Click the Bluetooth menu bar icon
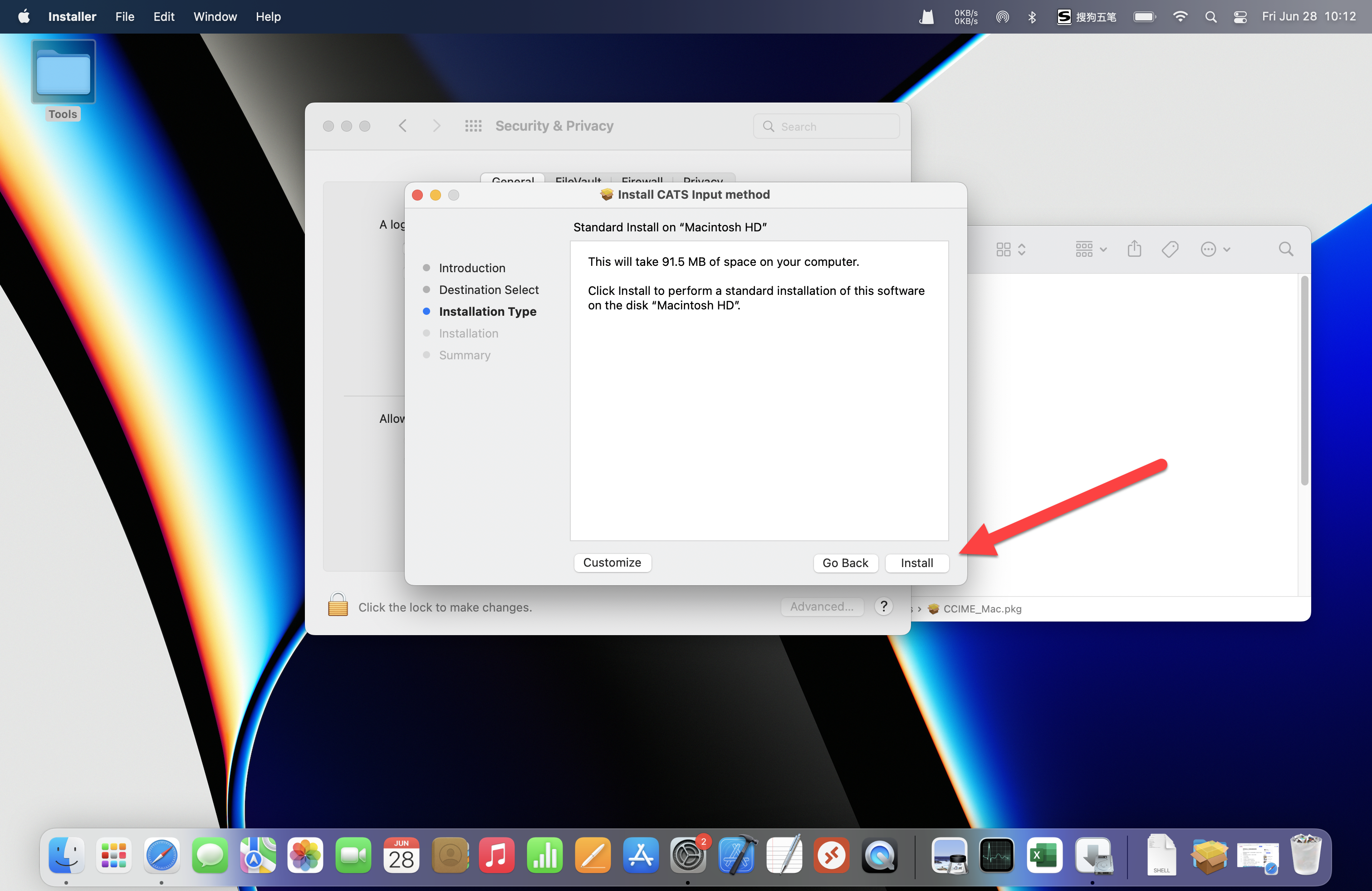Screen dimensions: 1372x891 [x=1032, y=17]
